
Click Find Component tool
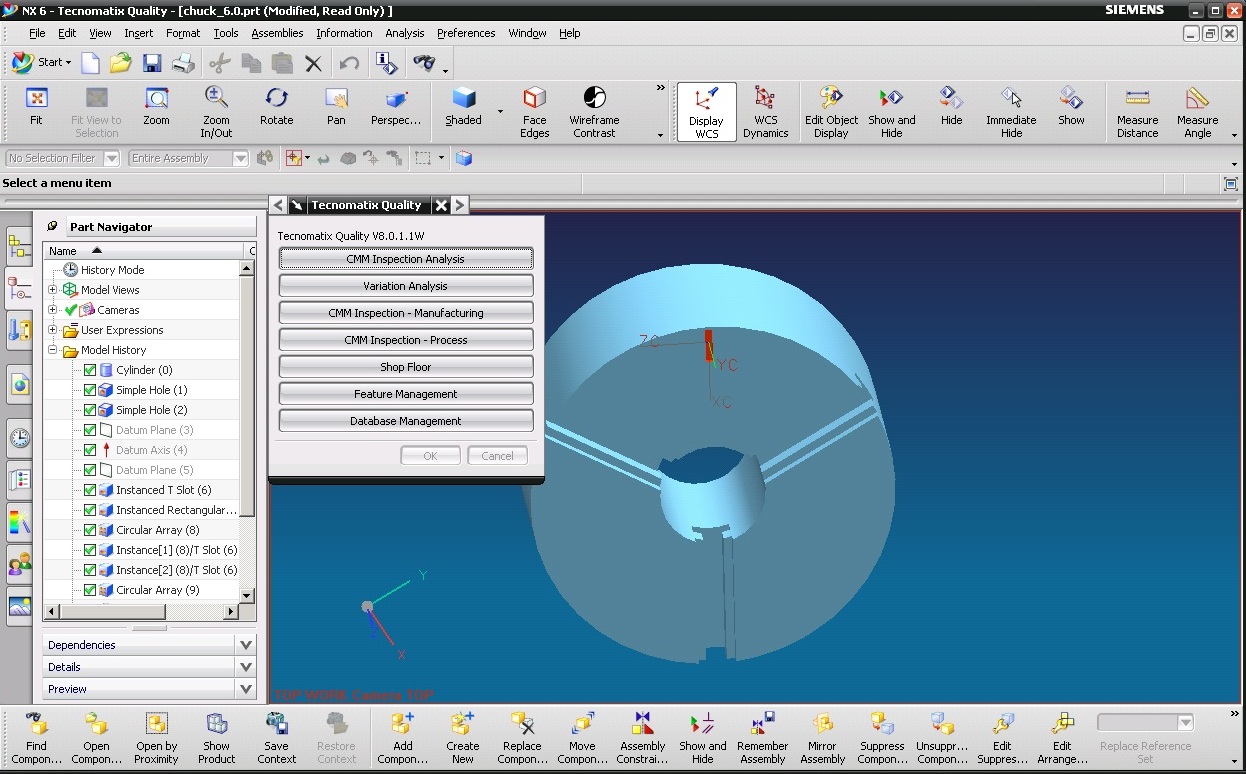[37, 738]
